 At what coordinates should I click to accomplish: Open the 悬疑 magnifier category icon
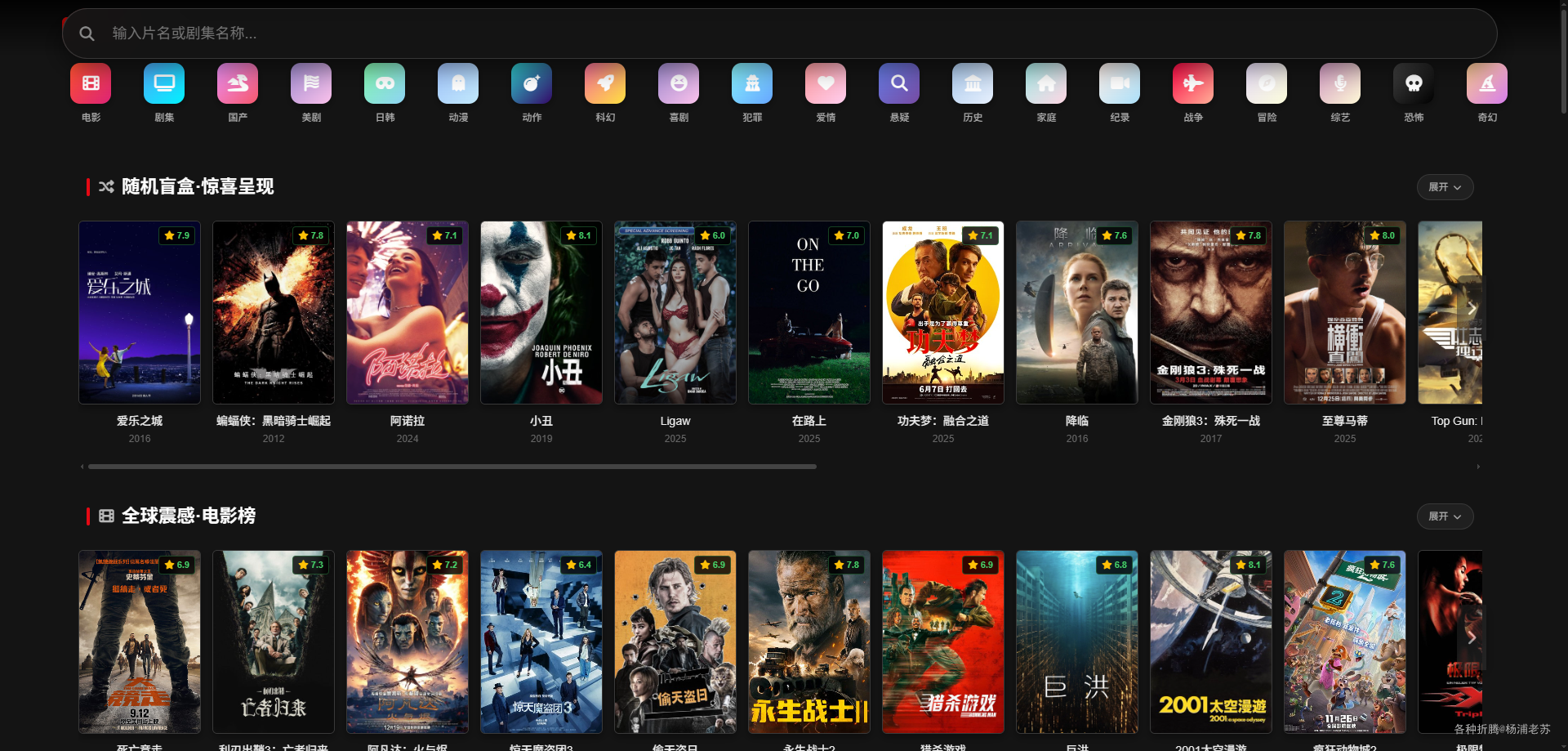point(899,83)
